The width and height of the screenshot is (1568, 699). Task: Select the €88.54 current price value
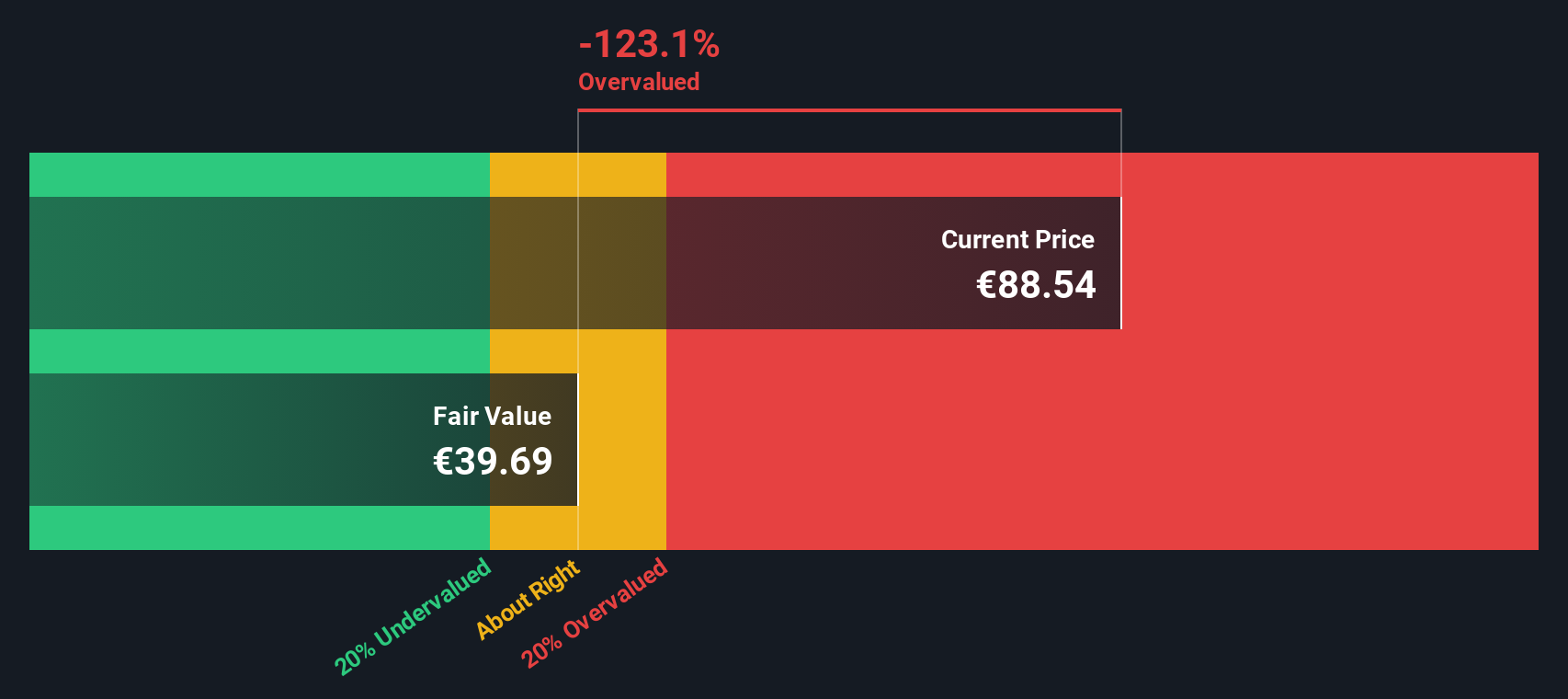(1036, 285)
